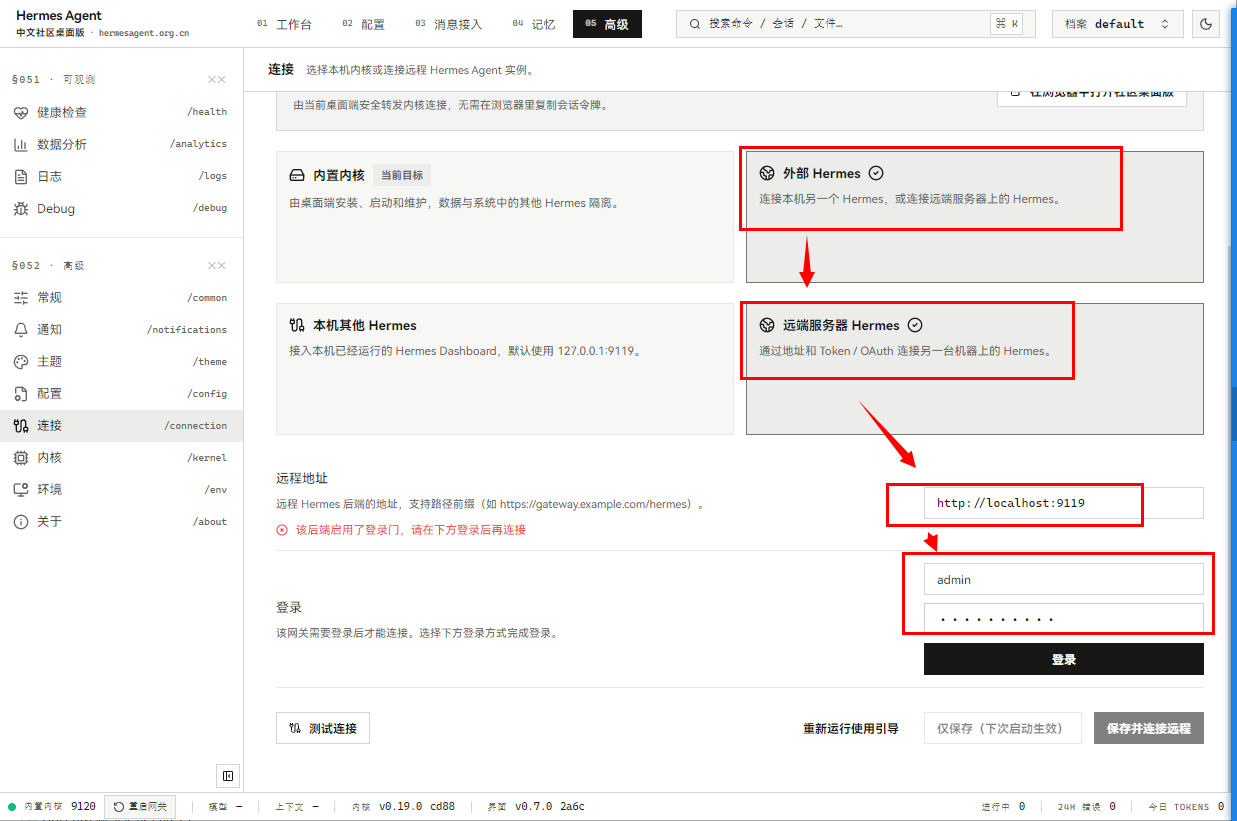Click the 内核 v0.19.0 cd88 status entry

coord(403,806)
